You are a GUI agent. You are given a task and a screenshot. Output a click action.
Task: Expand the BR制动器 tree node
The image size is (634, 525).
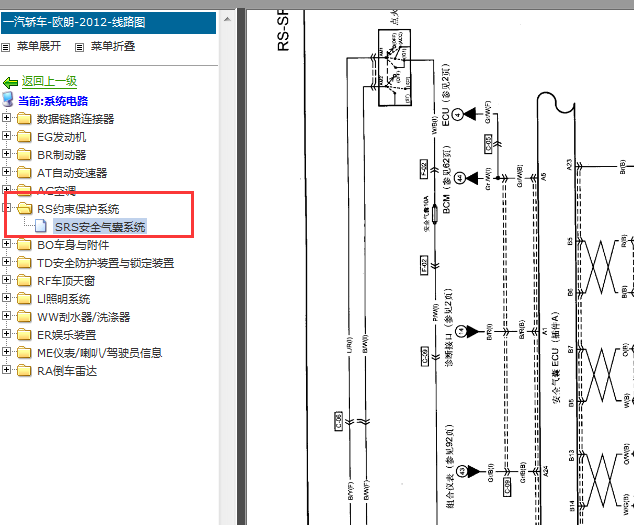pos(6,154)
